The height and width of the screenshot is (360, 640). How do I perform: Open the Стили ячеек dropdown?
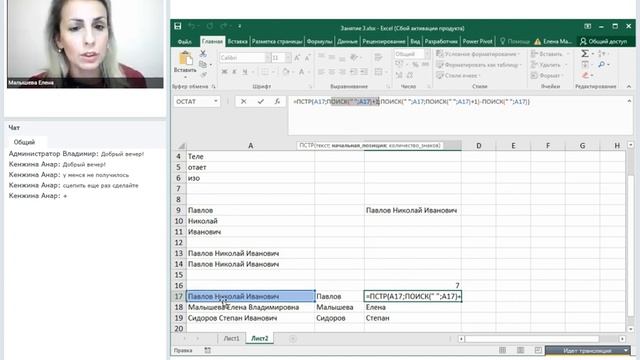[x=459, y=75]
